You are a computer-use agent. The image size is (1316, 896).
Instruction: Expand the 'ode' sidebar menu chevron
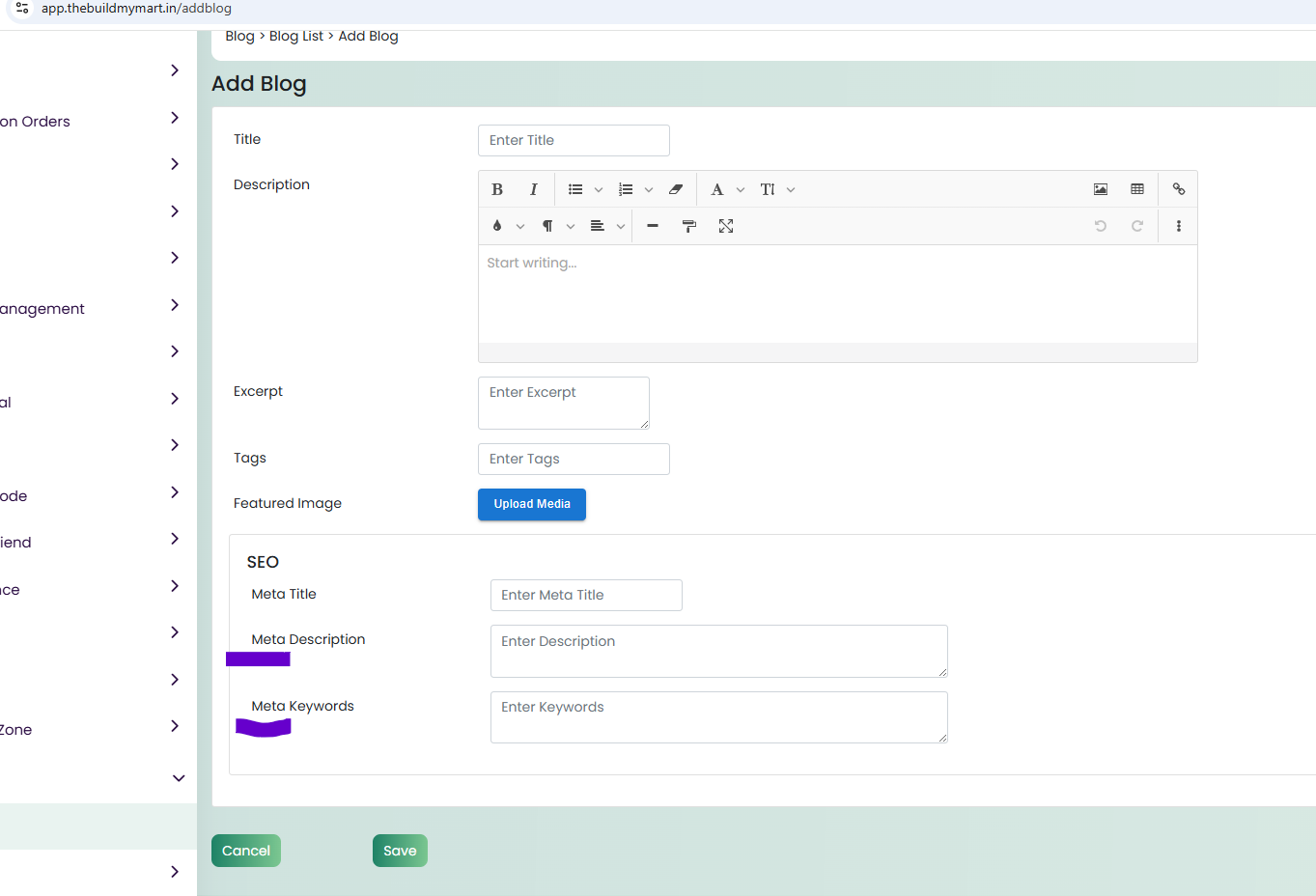[175, 492]
